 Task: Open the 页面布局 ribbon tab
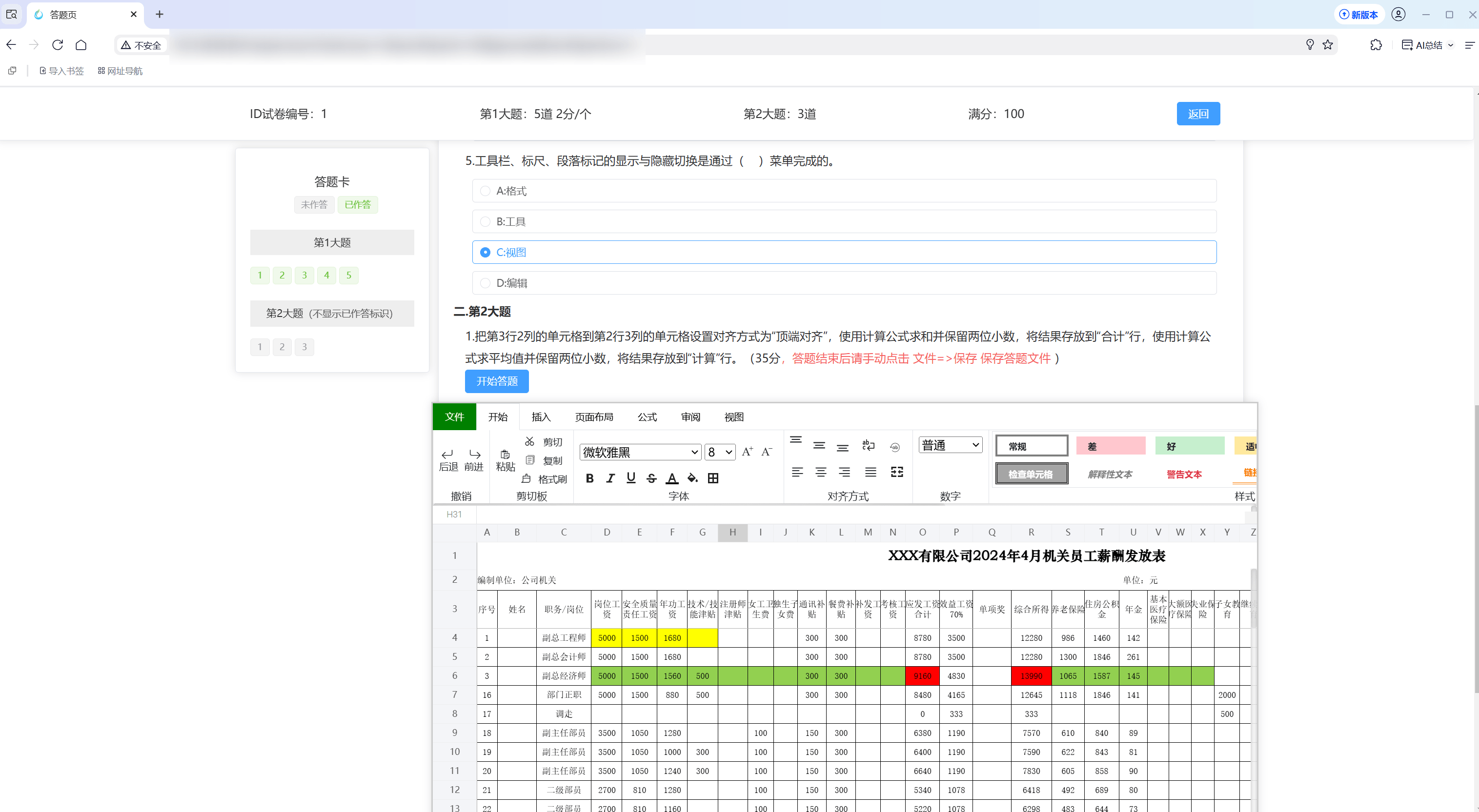click(594, 417)
